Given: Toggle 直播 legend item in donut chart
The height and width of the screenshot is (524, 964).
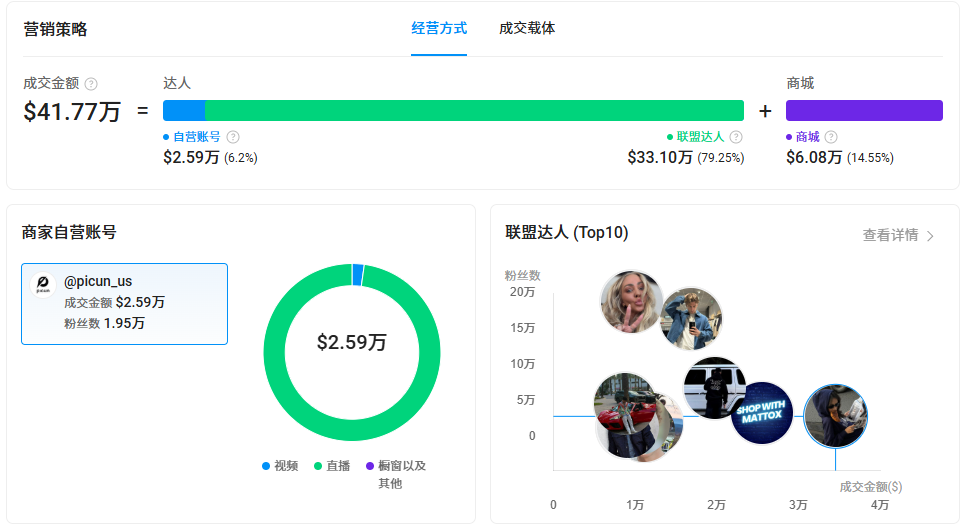Looking at the screenshot, I should click(332, 466).
